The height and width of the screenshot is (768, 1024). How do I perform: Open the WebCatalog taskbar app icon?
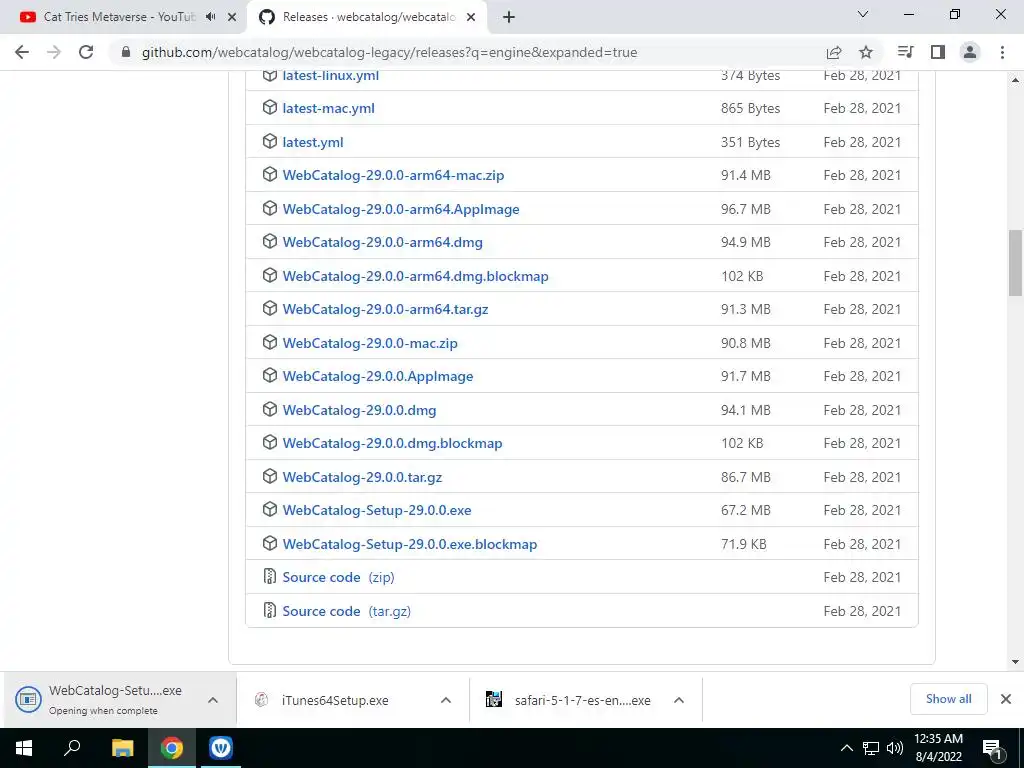pyautogui.click(x=221, y=748)
